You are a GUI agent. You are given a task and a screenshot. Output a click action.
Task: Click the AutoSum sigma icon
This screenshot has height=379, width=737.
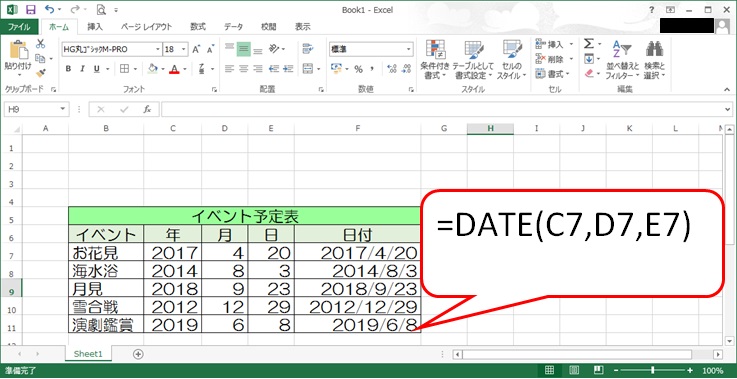pos(588,44)
